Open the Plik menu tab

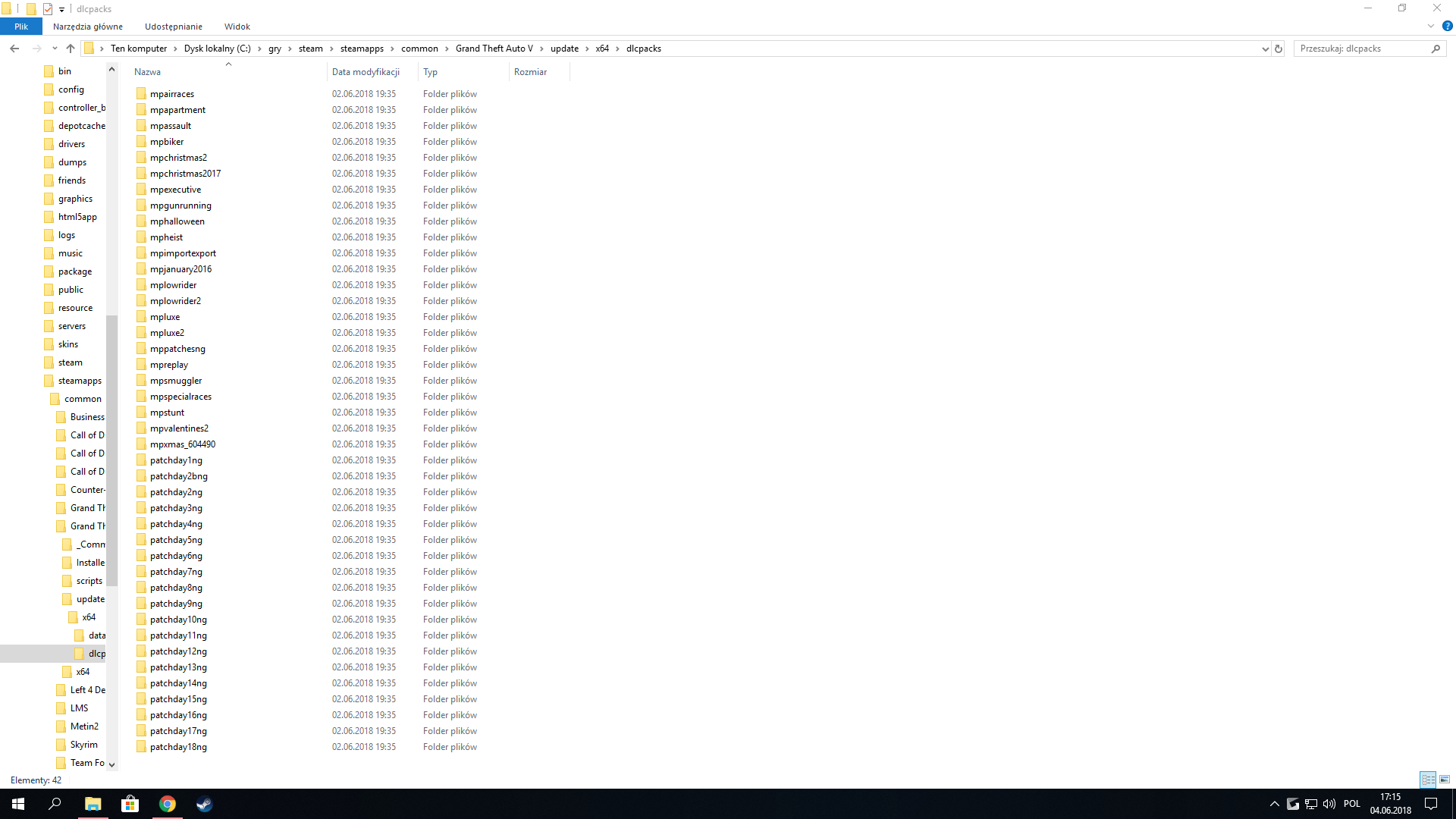tap(21, 27)
